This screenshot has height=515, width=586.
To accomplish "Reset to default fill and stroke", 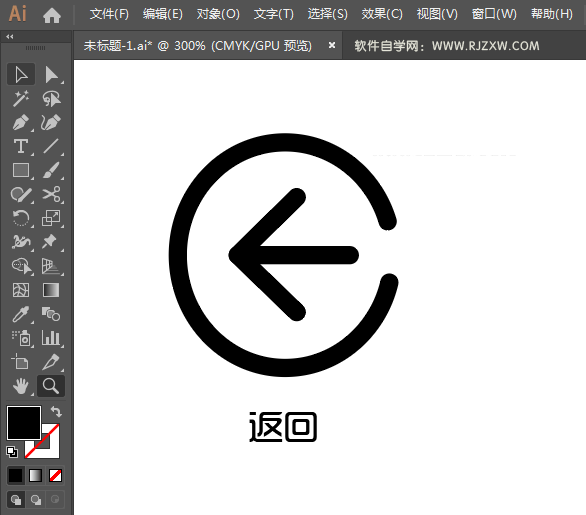I will pos(12,452).
